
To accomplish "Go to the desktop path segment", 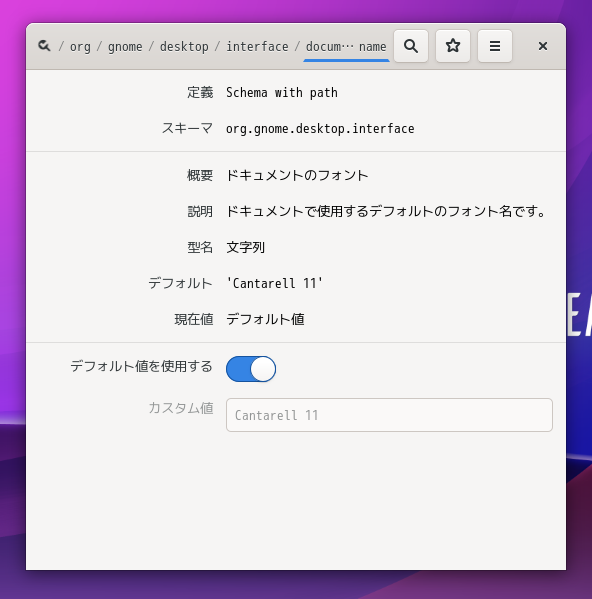I will 184,47.
